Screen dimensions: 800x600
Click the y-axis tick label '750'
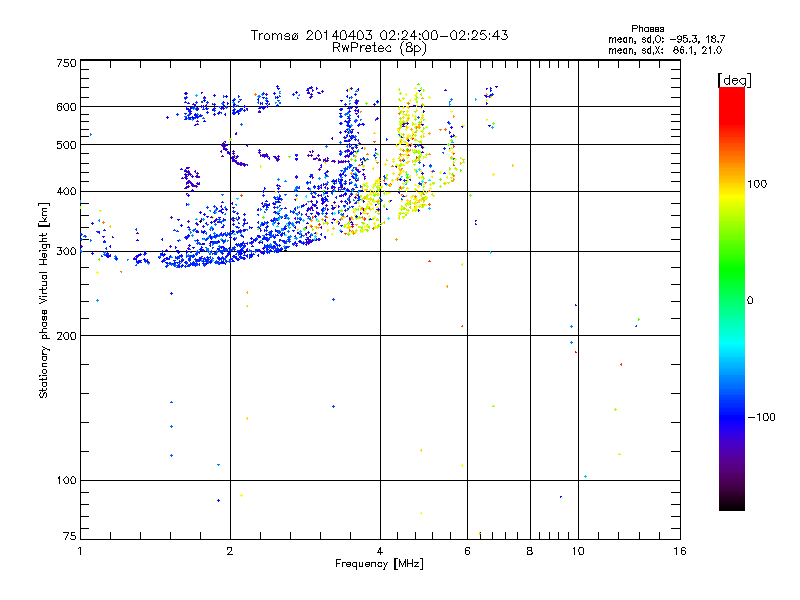(x=66, y=63)
